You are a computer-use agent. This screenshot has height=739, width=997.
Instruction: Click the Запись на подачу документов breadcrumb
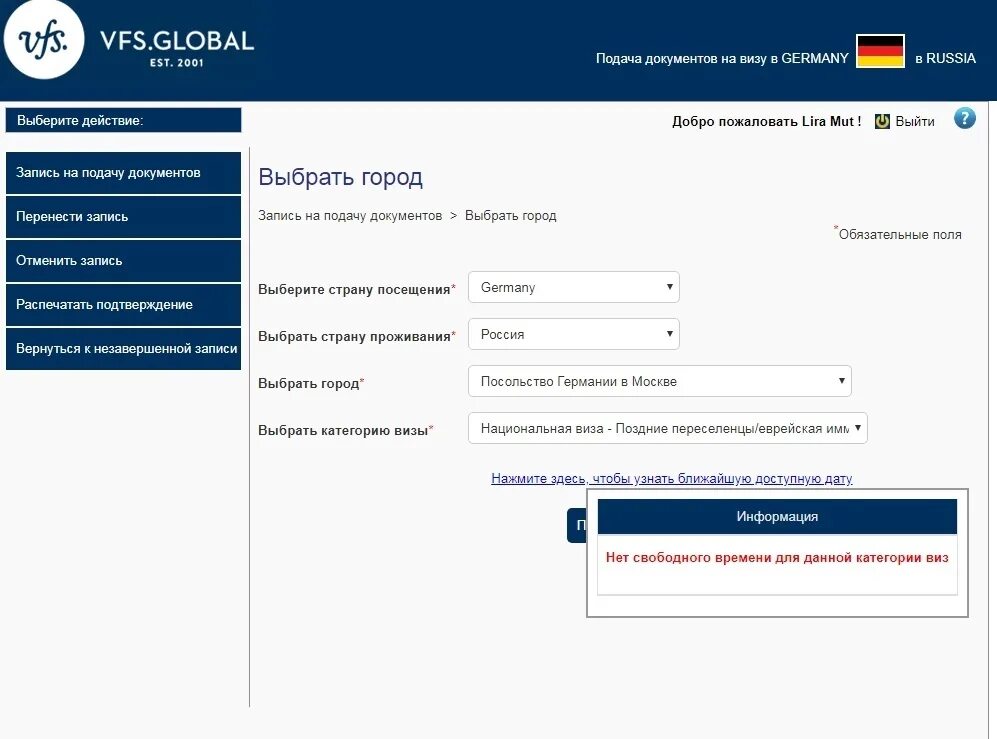350,216
